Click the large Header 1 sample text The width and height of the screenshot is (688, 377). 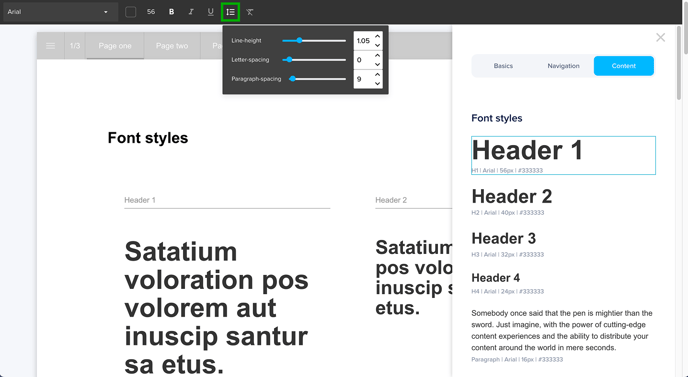217,308
